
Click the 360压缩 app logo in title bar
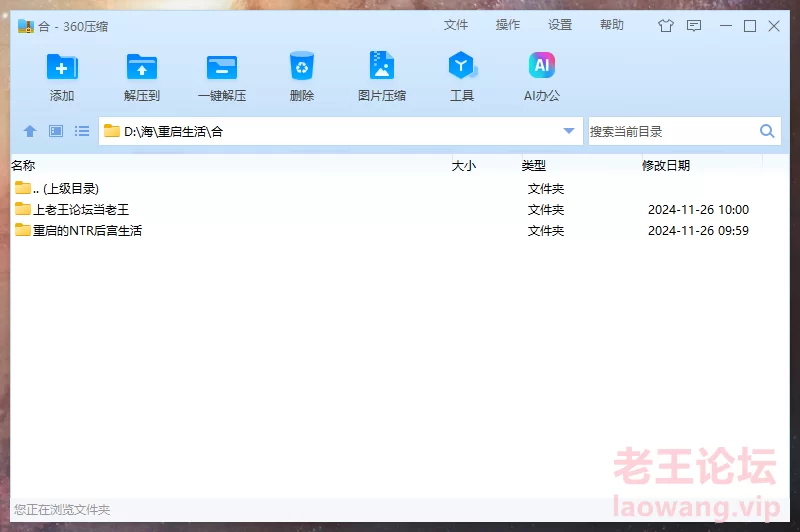(x=26, y=26)
